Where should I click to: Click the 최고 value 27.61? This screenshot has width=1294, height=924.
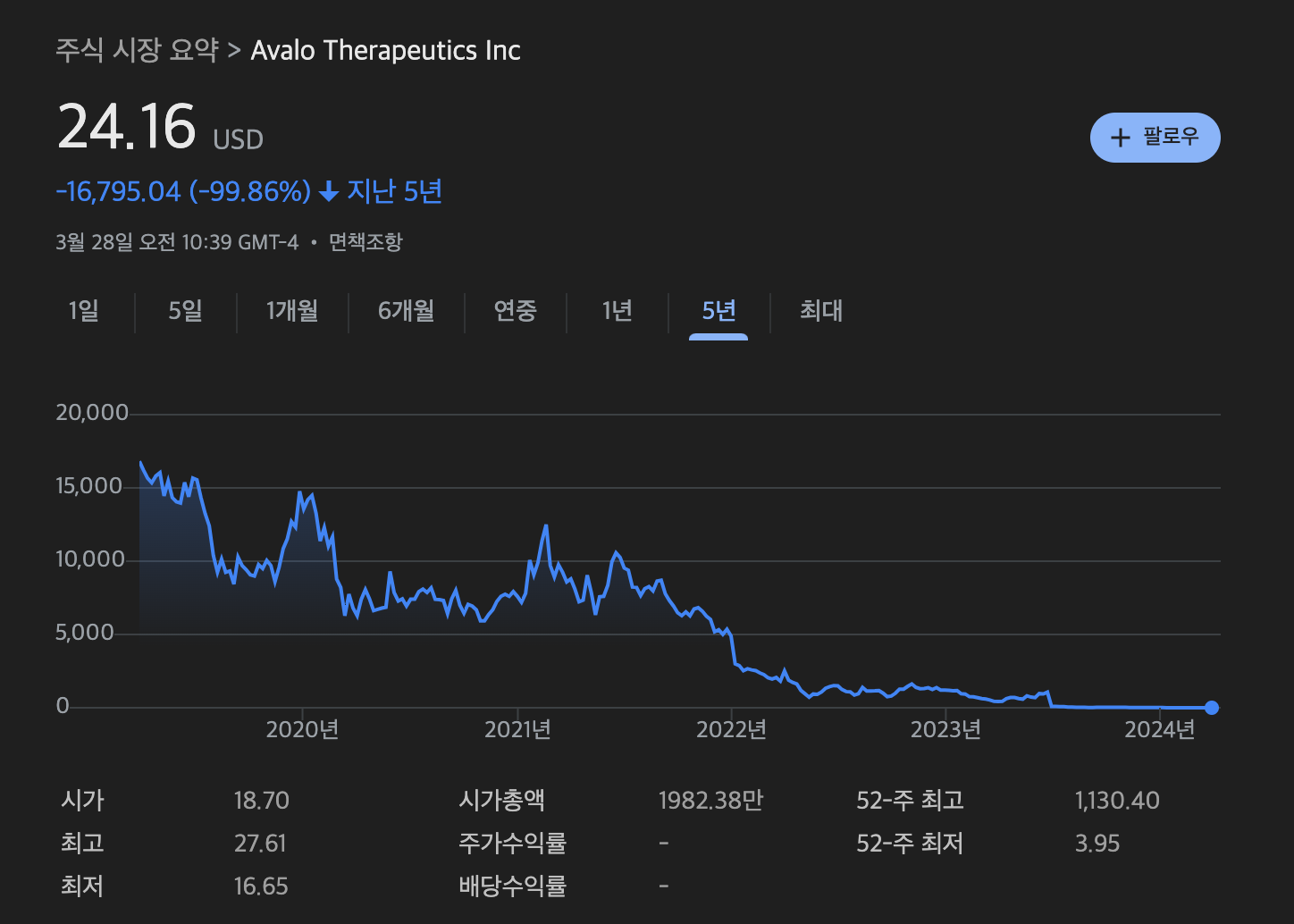point(260,844)
